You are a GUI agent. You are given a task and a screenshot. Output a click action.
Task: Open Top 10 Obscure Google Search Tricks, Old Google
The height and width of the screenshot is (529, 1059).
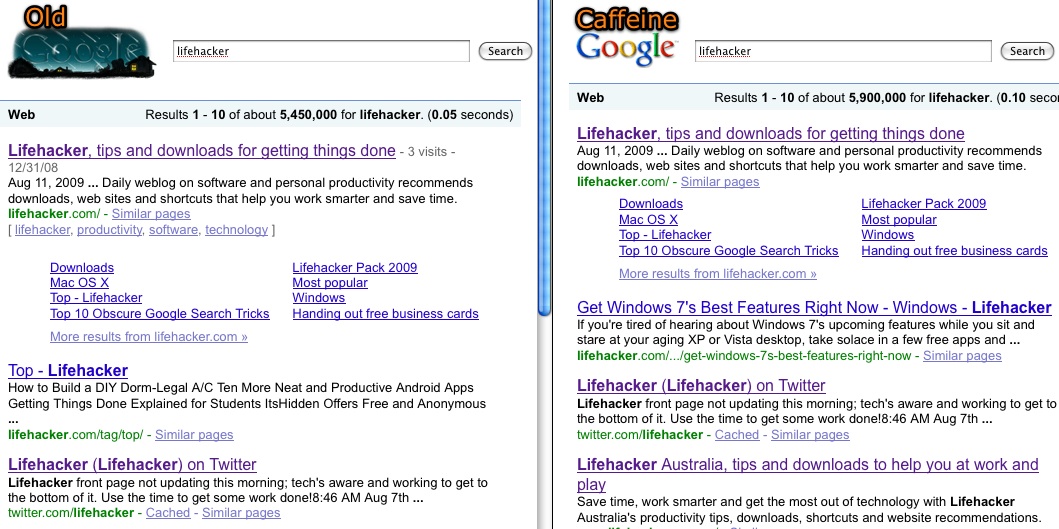click(x=159, y=313)
